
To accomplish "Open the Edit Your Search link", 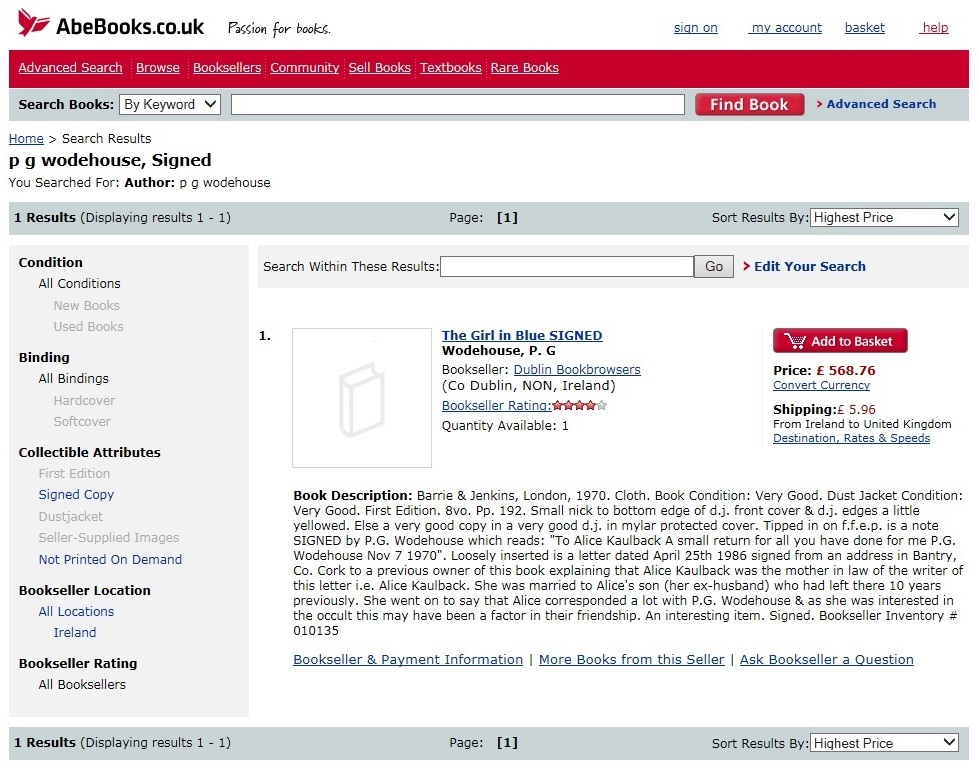I will coord(809,267).
